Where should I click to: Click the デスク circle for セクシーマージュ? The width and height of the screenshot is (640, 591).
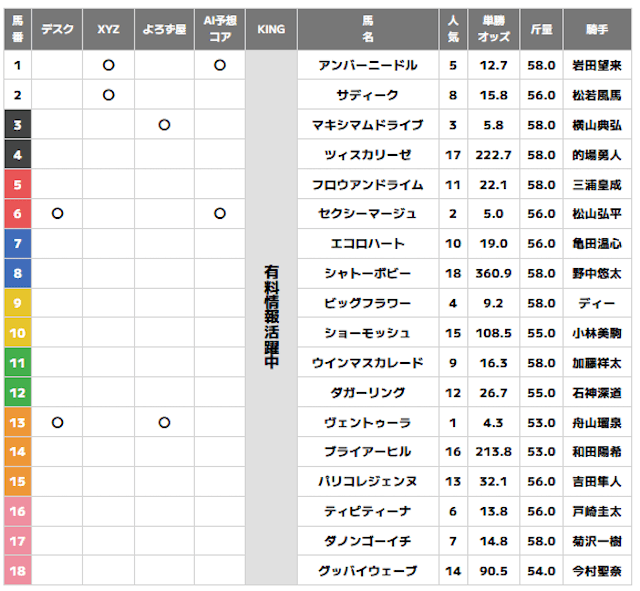tap(57, 214)
